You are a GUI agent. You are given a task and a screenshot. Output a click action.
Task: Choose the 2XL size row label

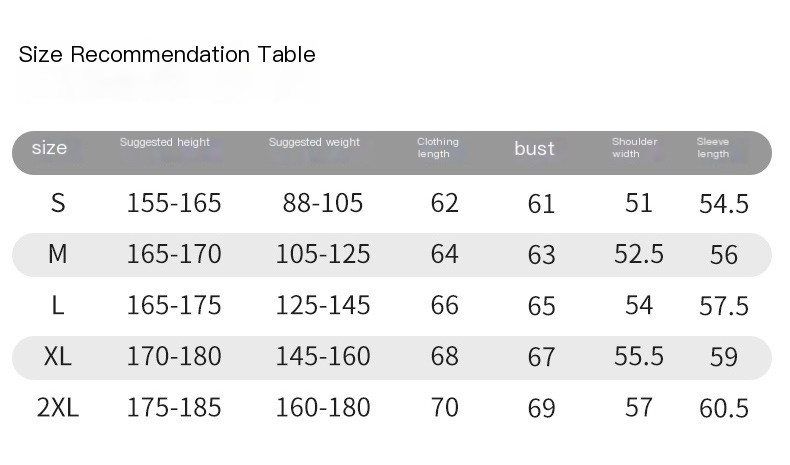(57, 408)
